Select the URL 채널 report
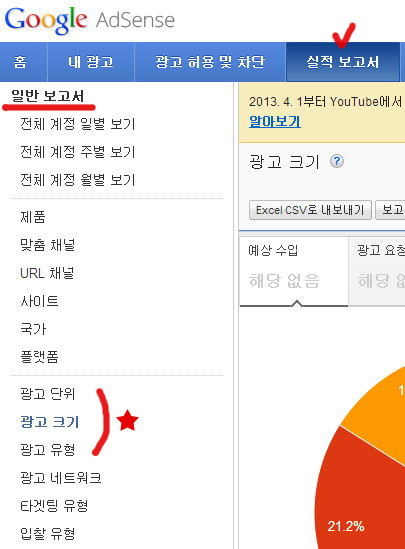 [x=47, y=273]
